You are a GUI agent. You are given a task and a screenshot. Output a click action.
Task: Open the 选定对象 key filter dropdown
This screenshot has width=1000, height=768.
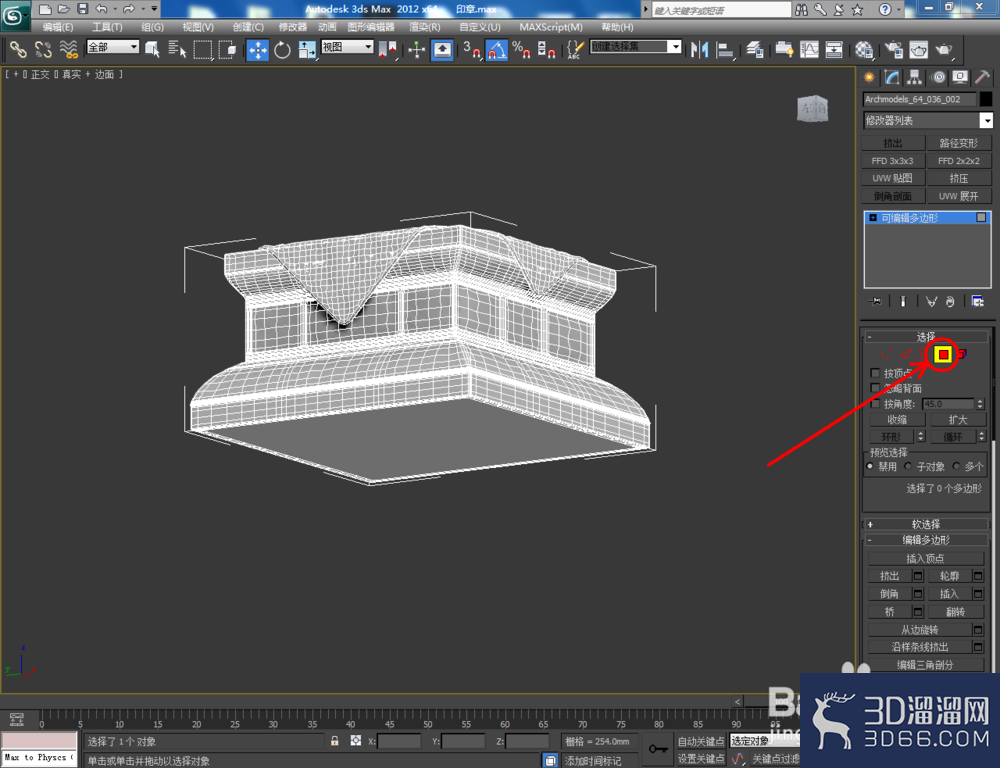pyautogui.click(x=765, y=741)
